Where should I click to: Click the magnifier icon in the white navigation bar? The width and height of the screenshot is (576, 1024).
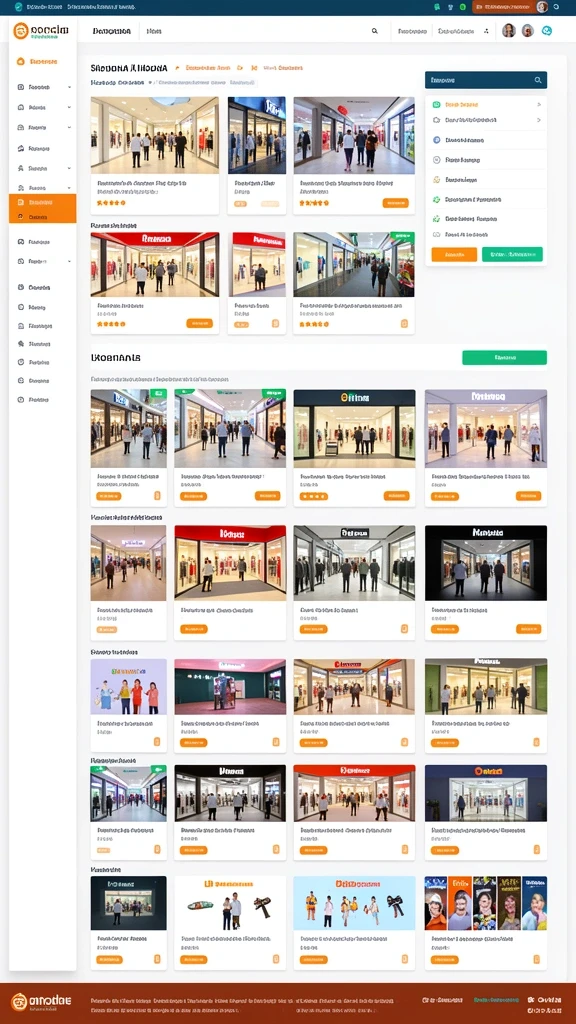click(375, 31)
